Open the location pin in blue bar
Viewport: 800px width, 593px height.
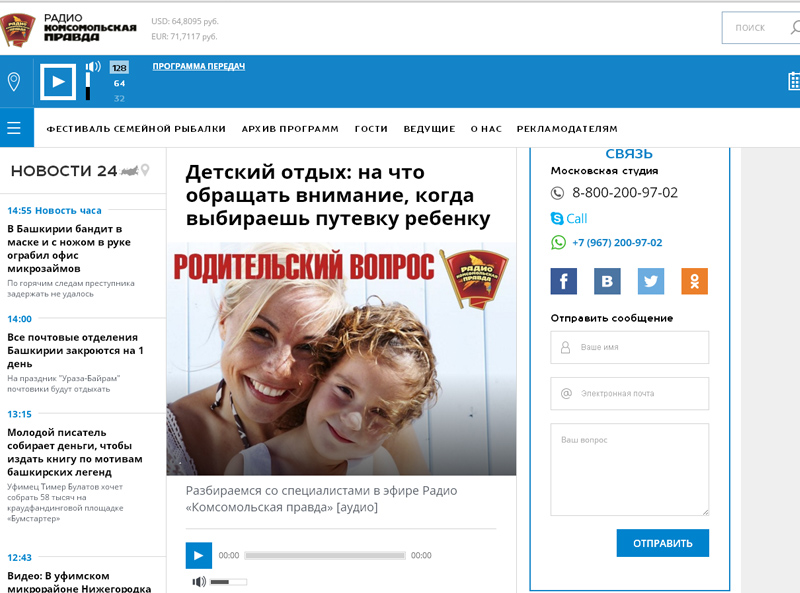pos(14,82)
